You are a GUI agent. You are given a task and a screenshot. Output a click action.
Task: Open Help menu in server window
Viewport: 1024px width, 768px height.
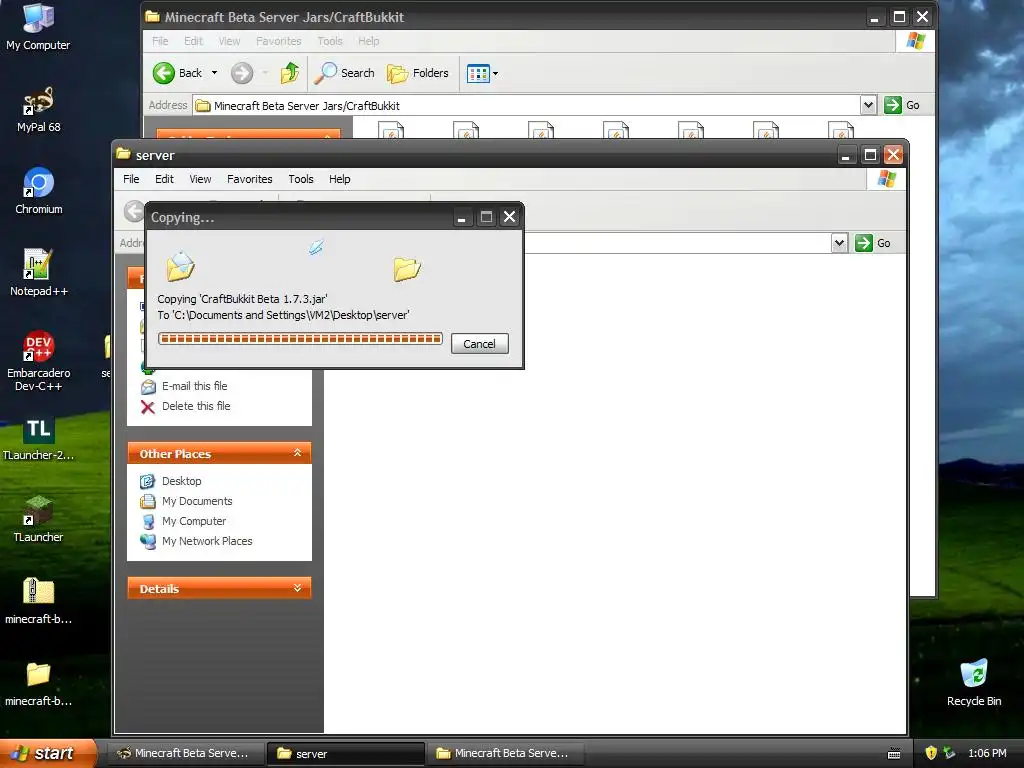[x=340, y=179]
